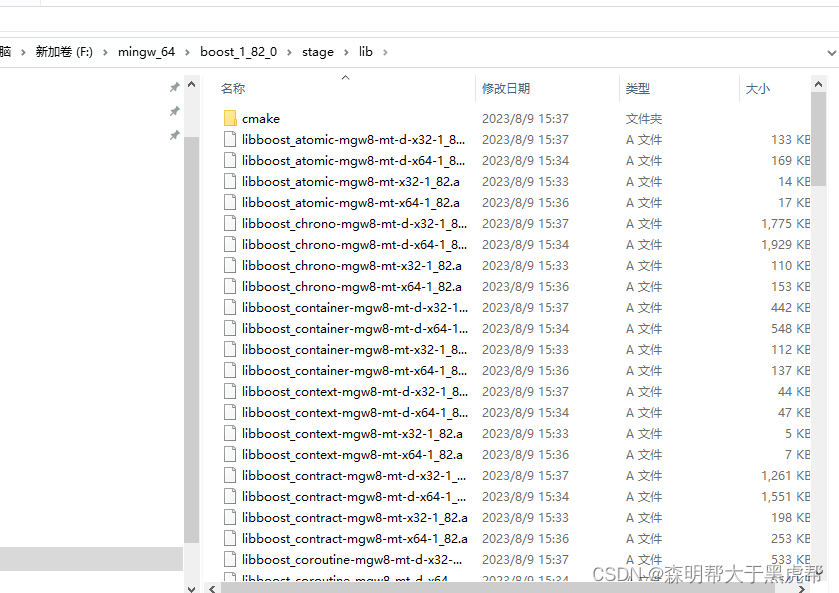Expand chevron after stage breadcrumb
This screenshot has width=839, height=593.
coord(346,52)
